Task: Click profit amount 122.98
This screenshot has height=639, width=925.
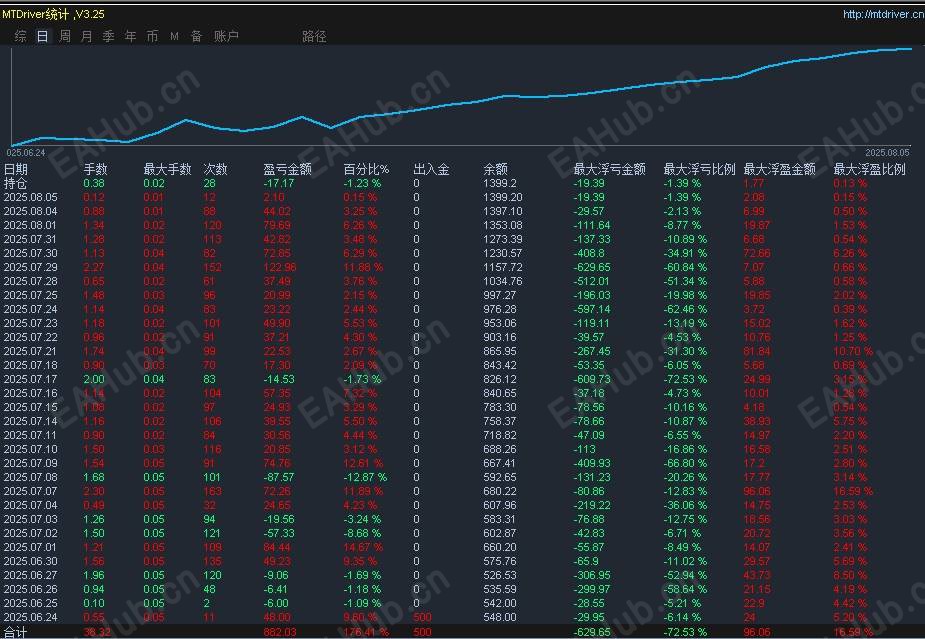Action: click(x=280, y=267)
